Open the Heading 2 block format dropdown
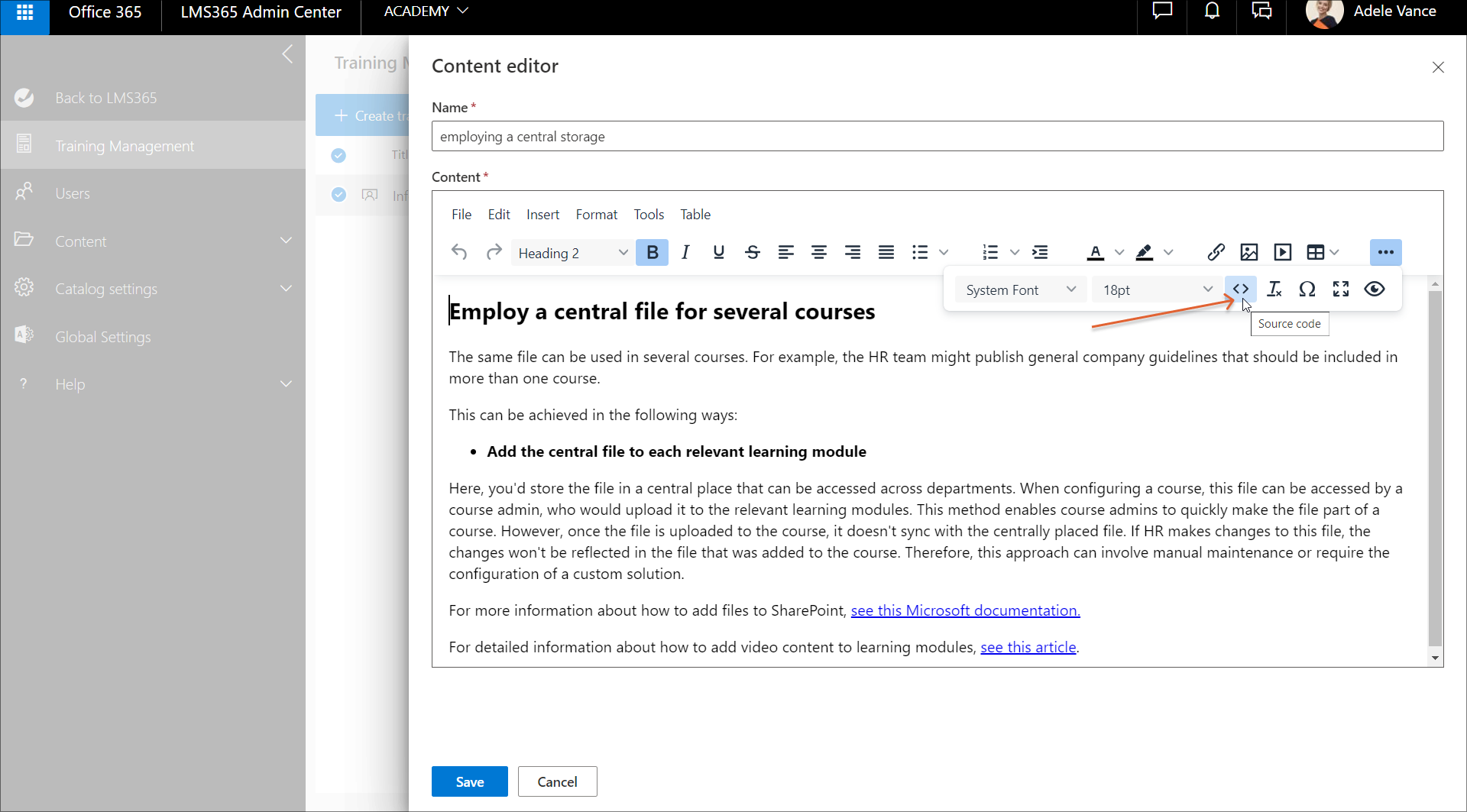1467x812 pixels. [x=572, y=253]
